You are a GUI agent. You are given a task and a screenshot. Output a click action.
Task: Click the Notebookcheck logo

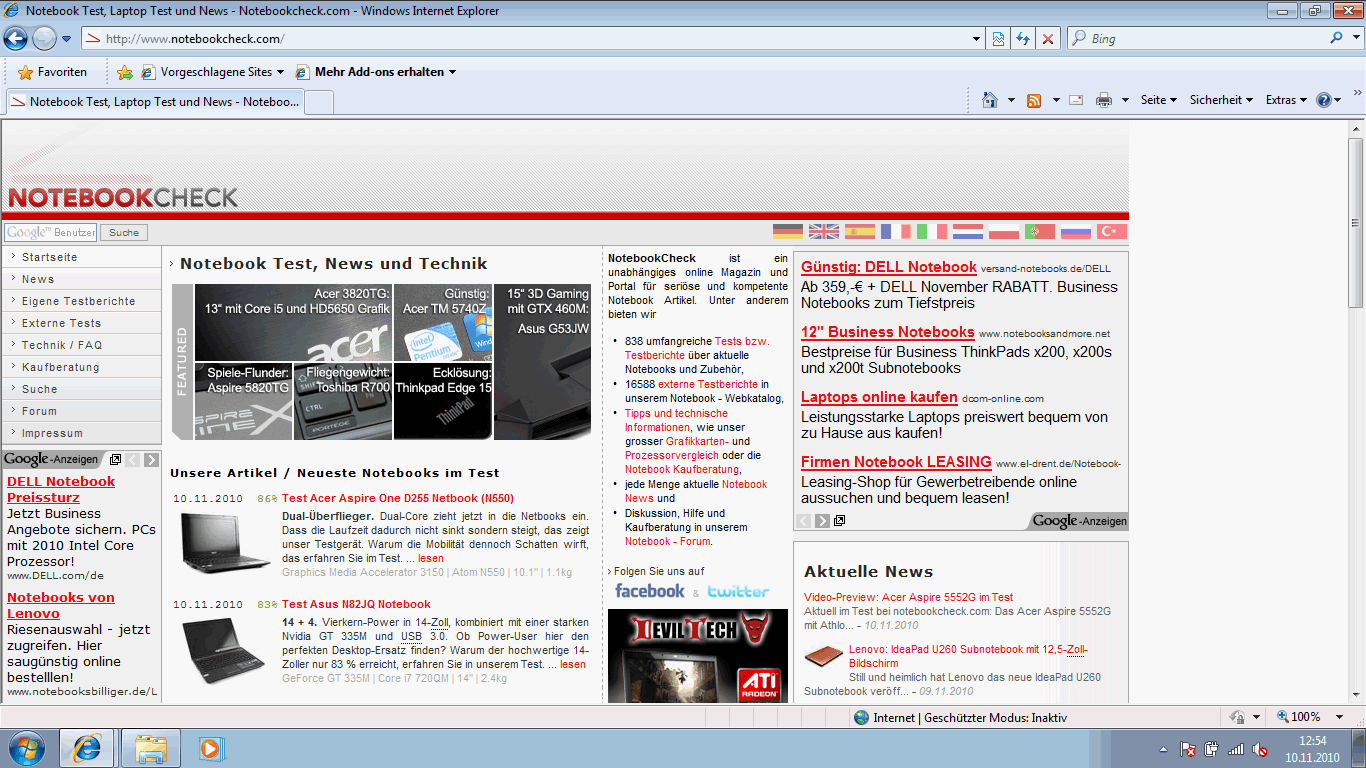123,197
